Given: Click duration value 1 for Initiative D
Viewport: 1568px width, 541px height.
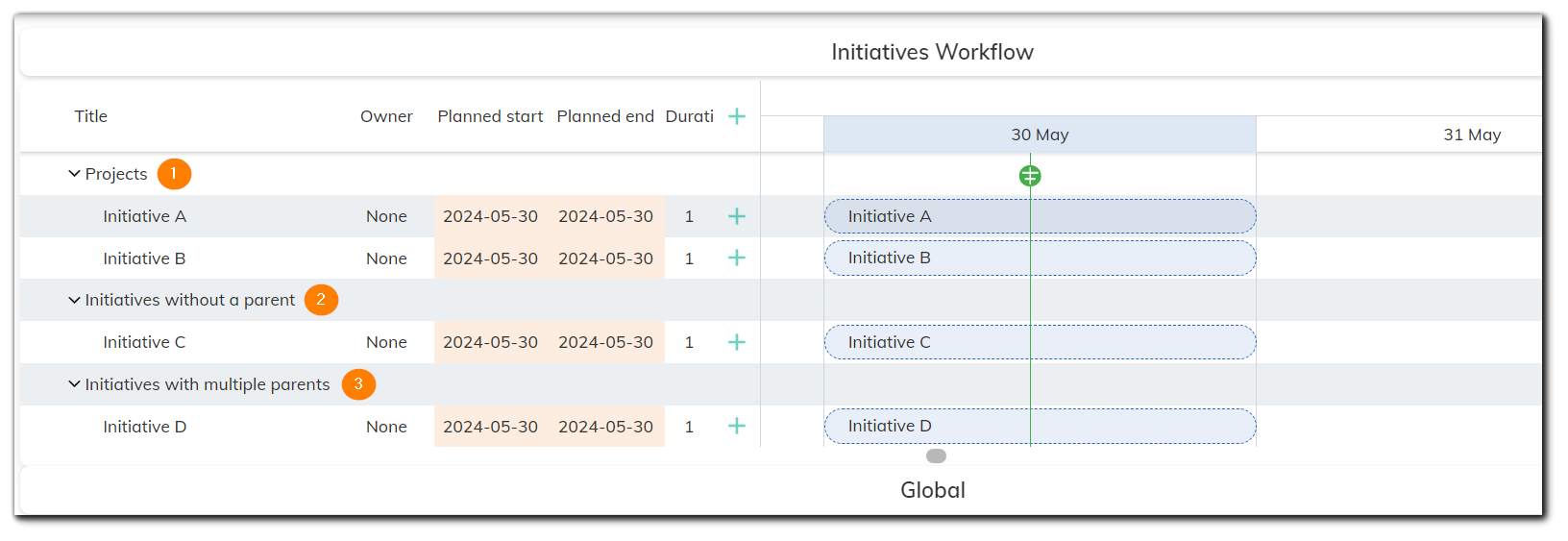Looking at the screenshot, I should pyautogui.click(x=689, y=427).
